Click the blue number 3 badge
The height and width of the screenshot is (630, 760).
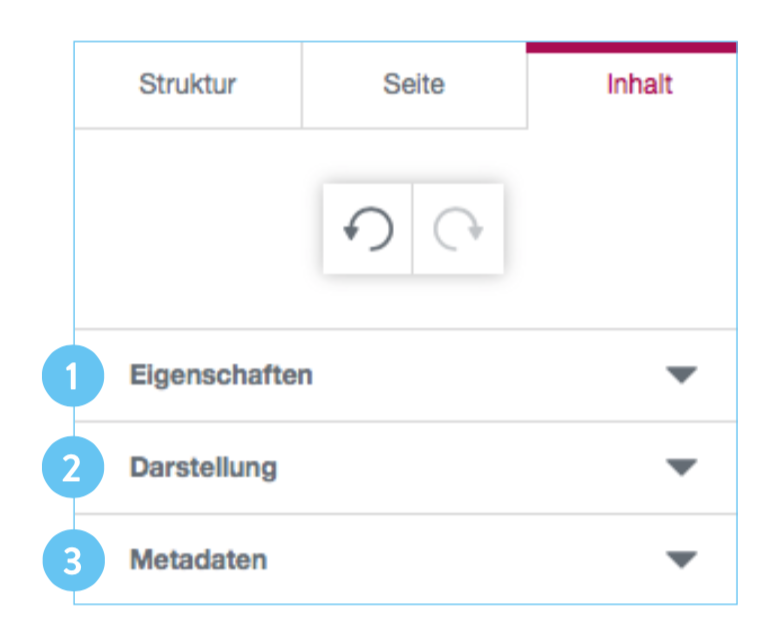pos(72,560)
